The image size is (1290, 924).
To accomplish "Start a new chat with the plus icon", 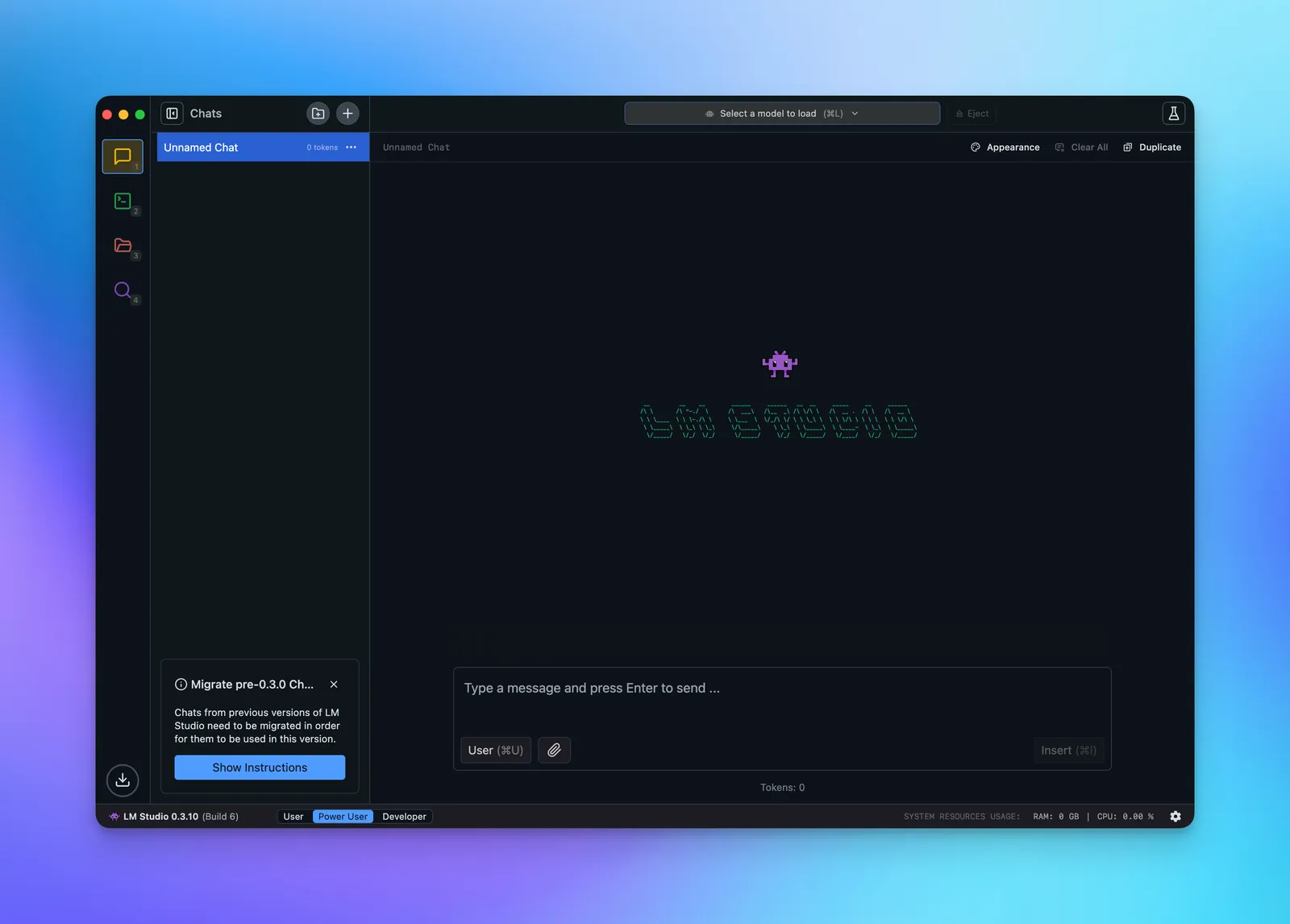I will click(347, 113).
